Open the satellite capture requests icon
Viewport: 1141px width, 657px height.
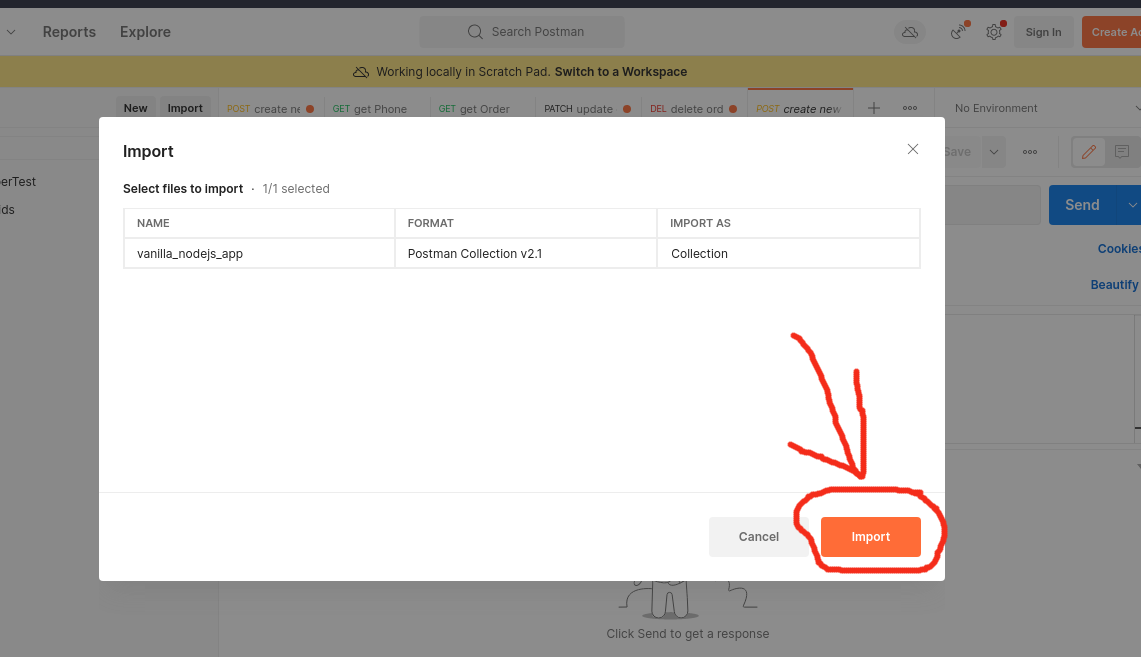point(959,32)
